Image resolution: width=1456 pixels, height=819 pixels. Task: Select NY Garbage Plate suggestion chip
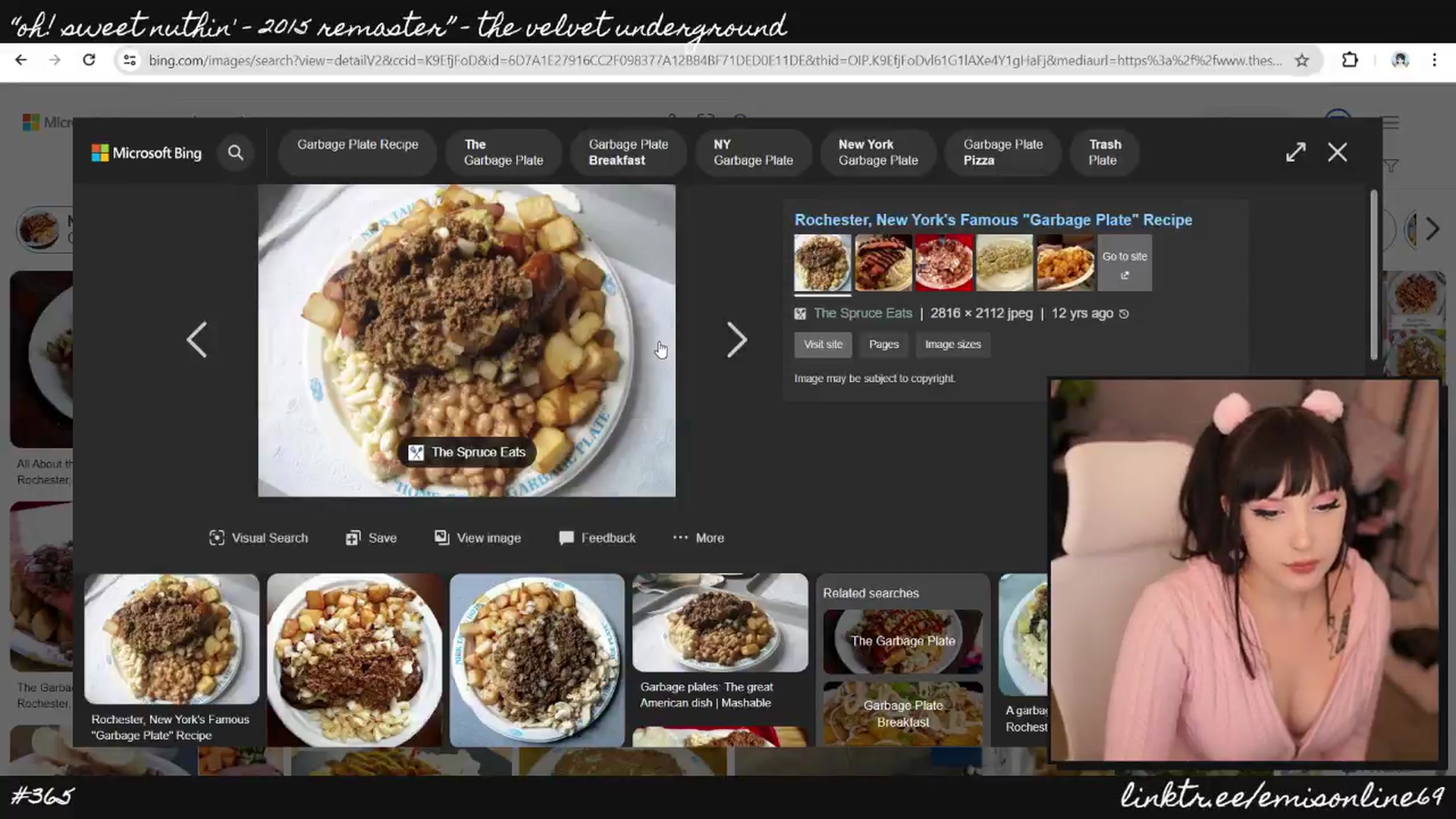753,152
